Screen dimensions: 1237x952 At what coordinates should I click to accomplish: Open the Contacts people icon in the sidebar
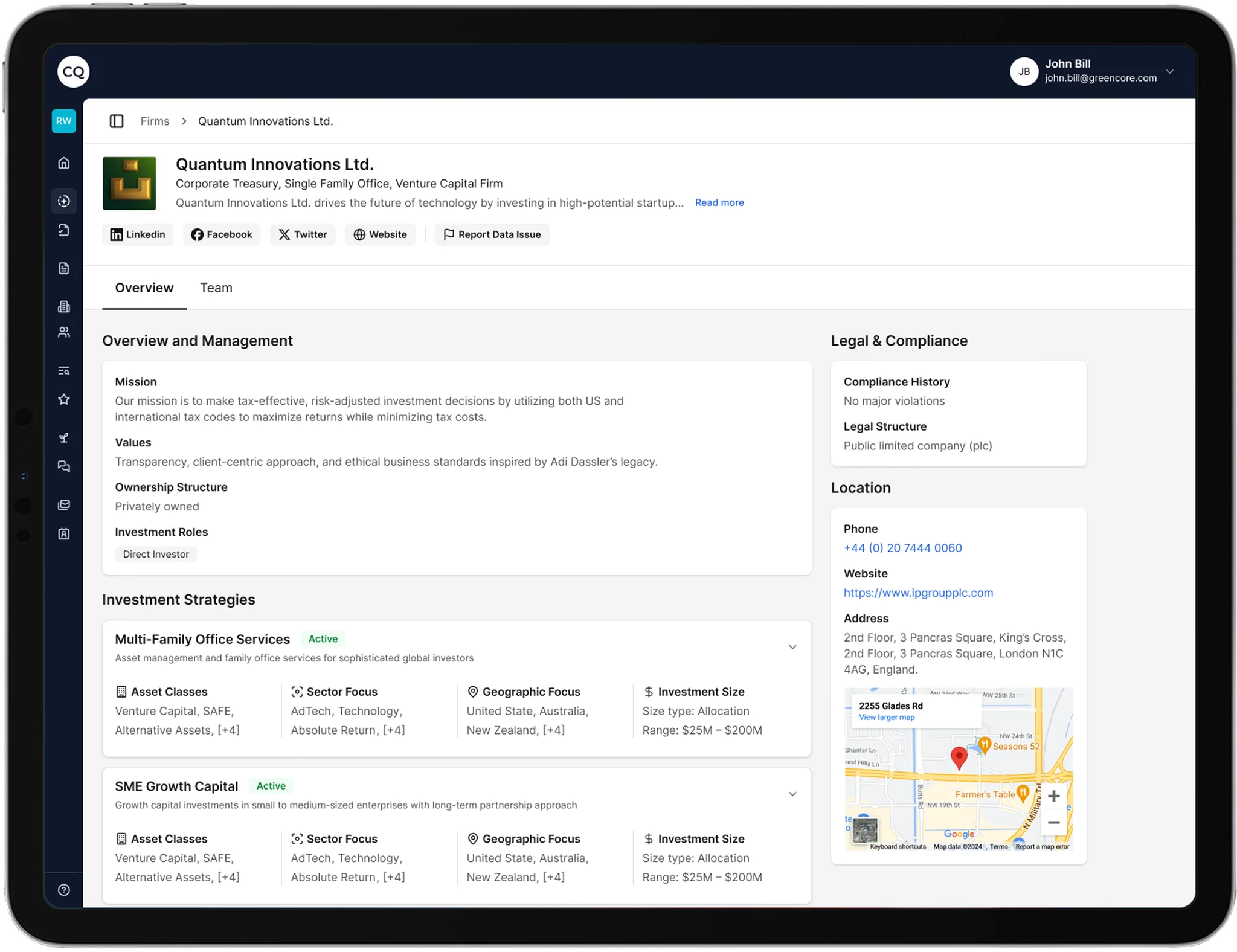(x=64, y=332)
